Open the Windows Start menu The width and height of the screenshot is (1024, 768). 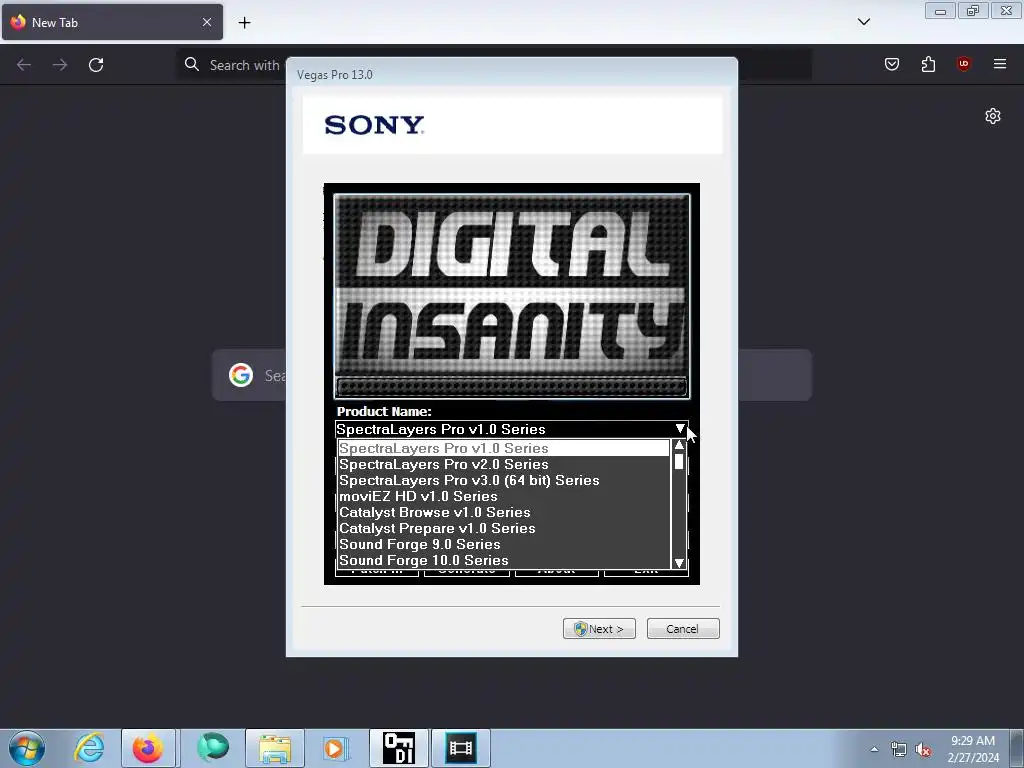coord(27,748)
